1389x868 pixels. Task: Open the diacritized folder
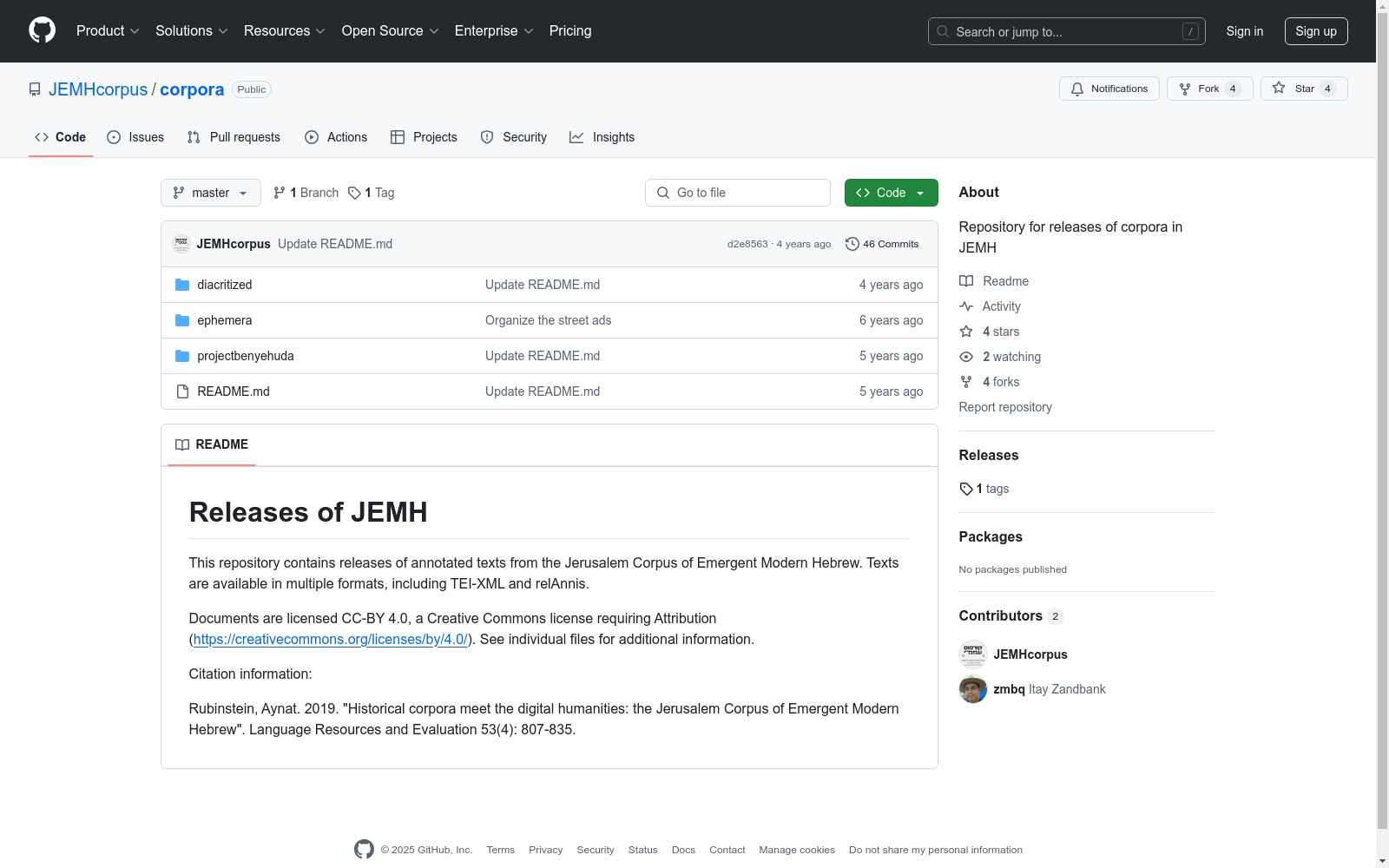pos(225,285)
